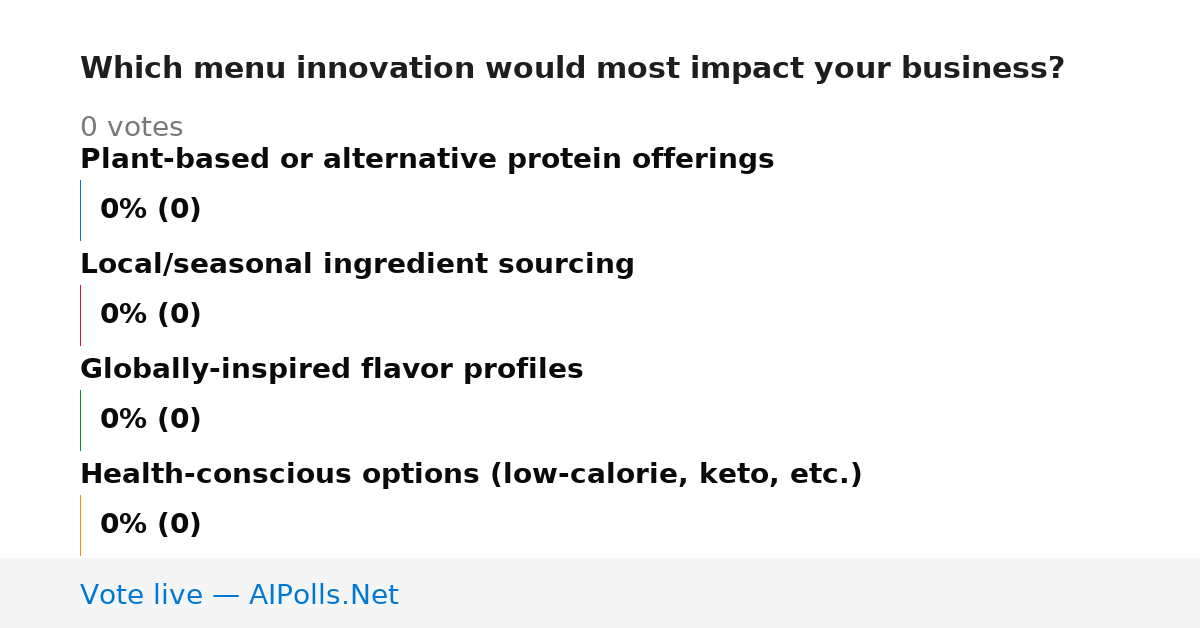Click the 0% (0) result for Health-conscious
Screen dimensions: 1200x628
[x=150, y=525]
